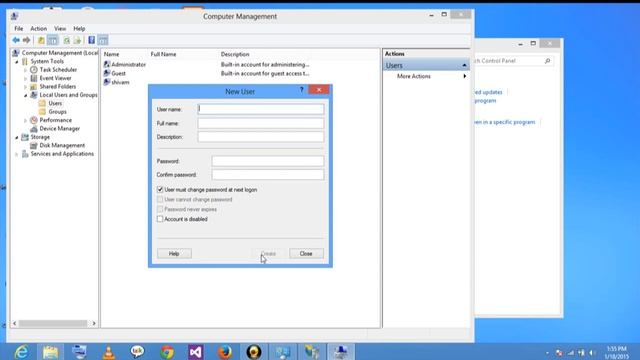Open Internet Explorer from the taskbar
Viewport: 640px width, 360px height.
click(x=21, y=351)
